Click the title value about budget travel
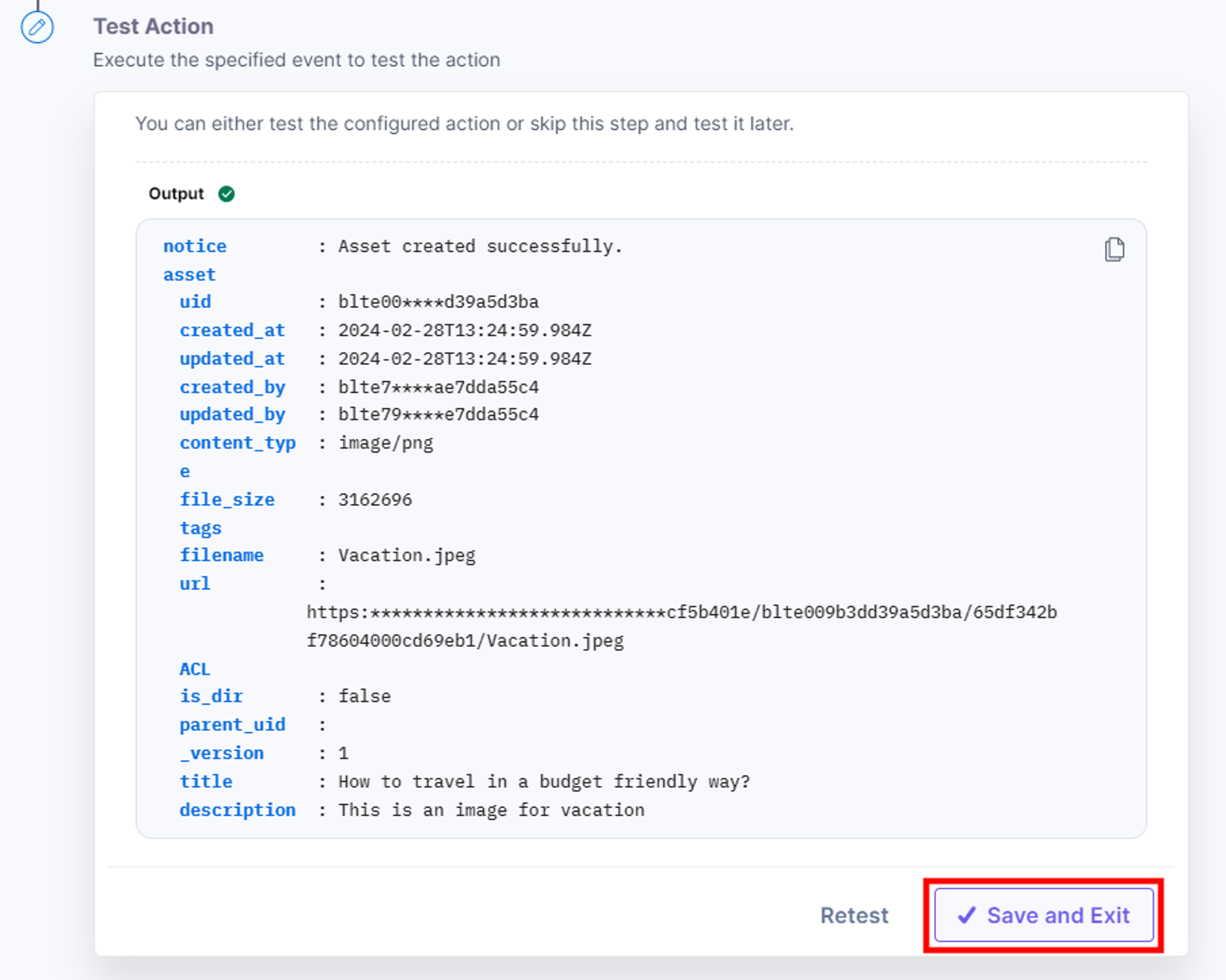Image resolution: width=1226 pixels, height=980 pixels. (544, 782)
